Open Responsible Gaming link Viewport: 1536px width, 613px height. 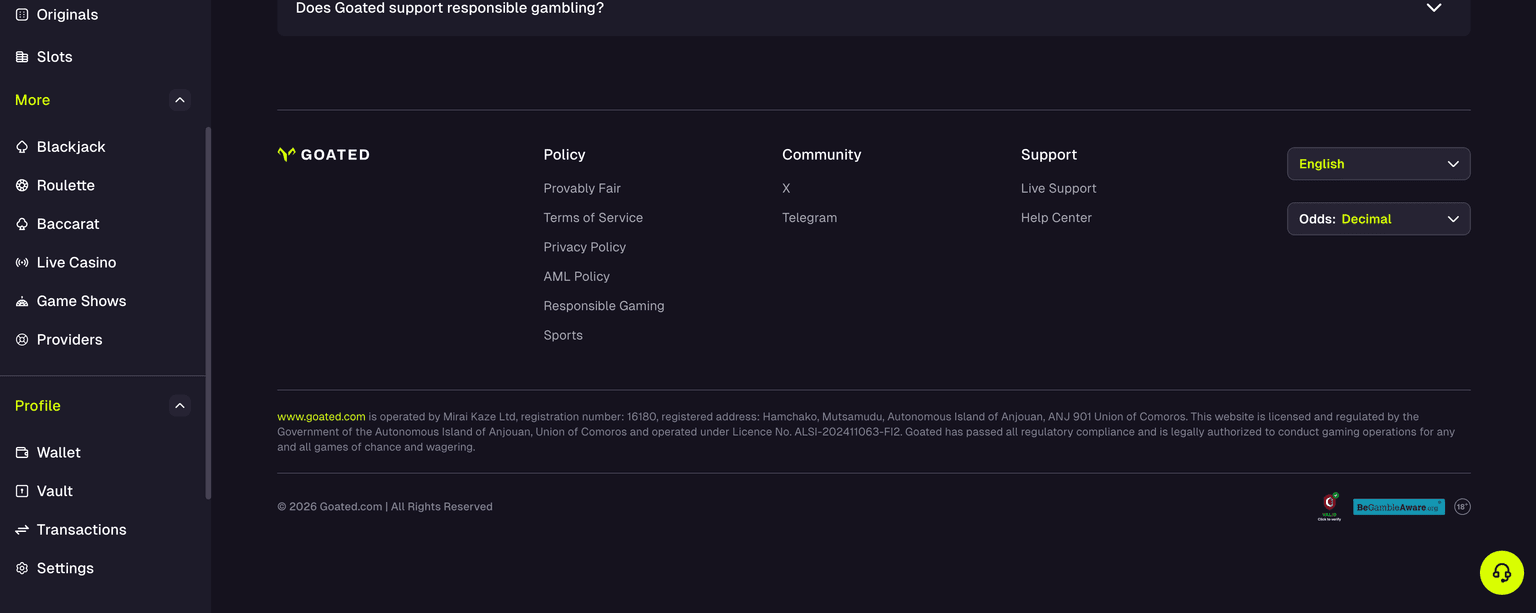pyautogui.click(x=604, y=306)
